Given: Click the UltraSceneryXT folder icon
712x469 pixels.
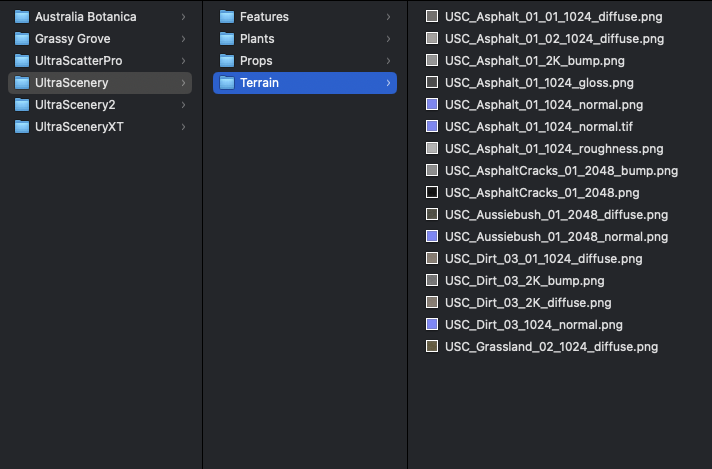Looking at the screenshot, I should click(22, 127).
